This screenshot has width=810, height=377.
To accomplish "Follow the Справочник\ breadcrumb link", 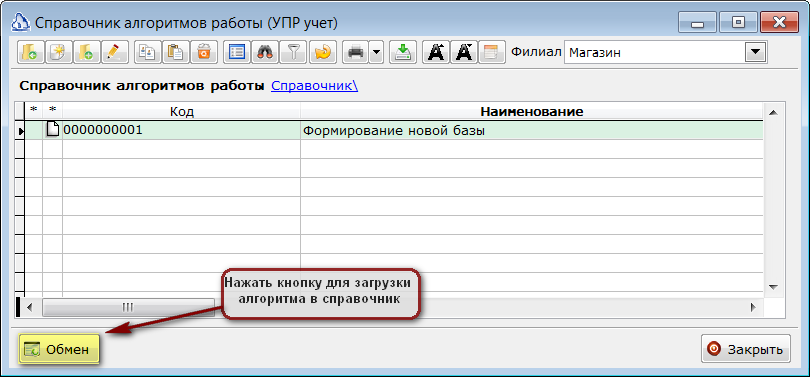I will point(314,86).
